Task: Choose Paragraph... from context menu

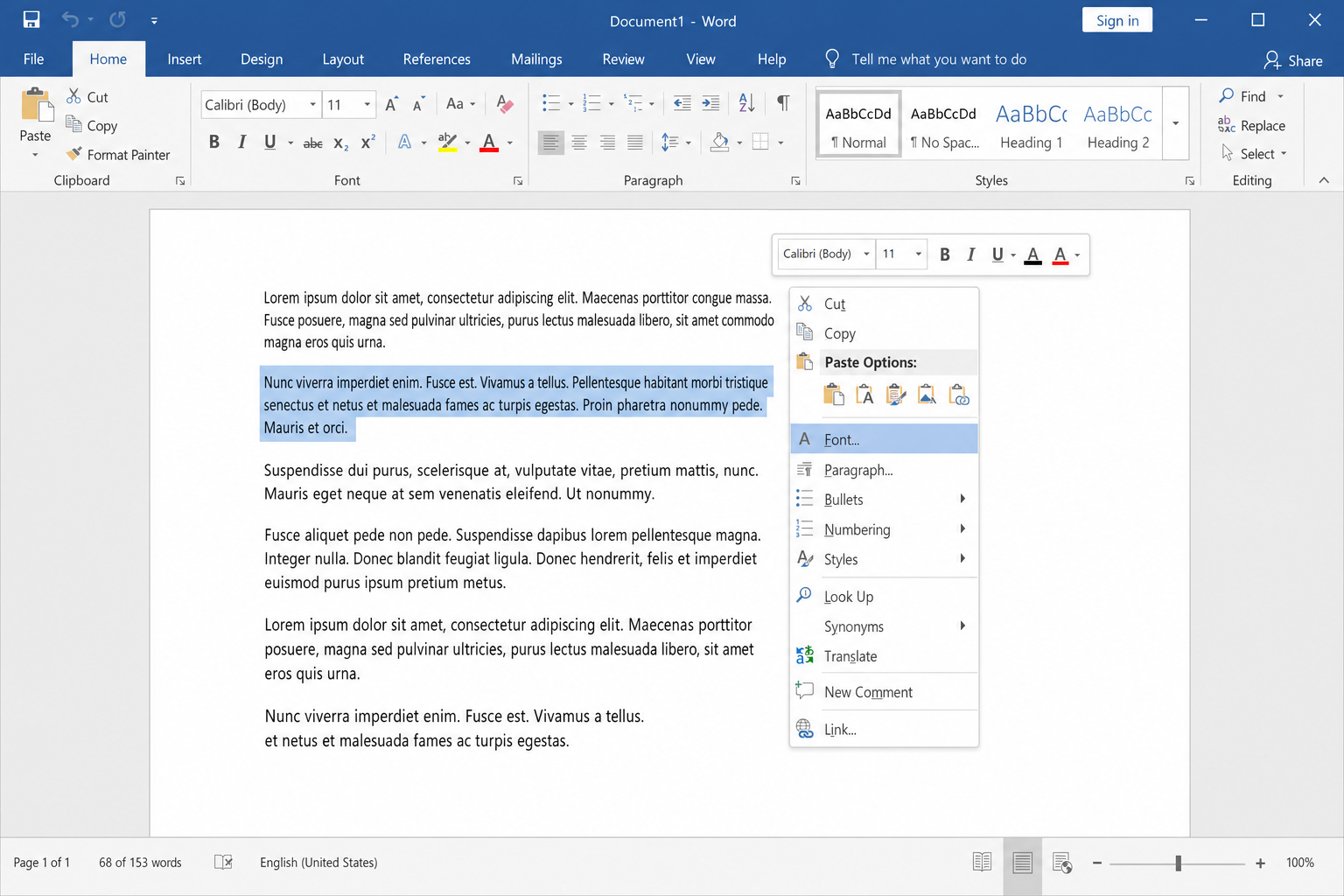Action: click(x=884, y=470)
